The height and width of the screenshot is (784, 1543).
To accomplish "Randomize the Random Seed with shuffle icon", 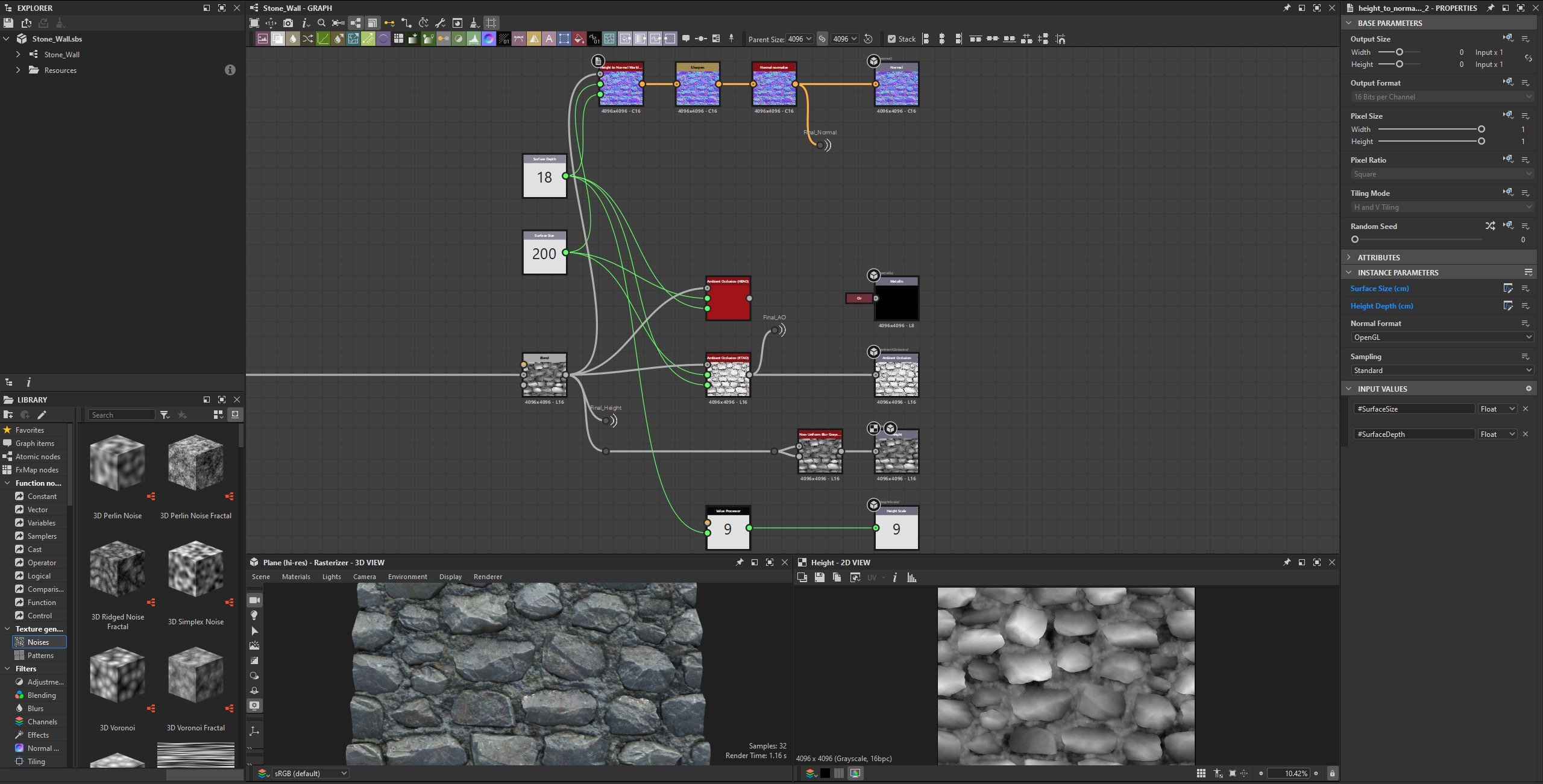I will click(1490, 226).
